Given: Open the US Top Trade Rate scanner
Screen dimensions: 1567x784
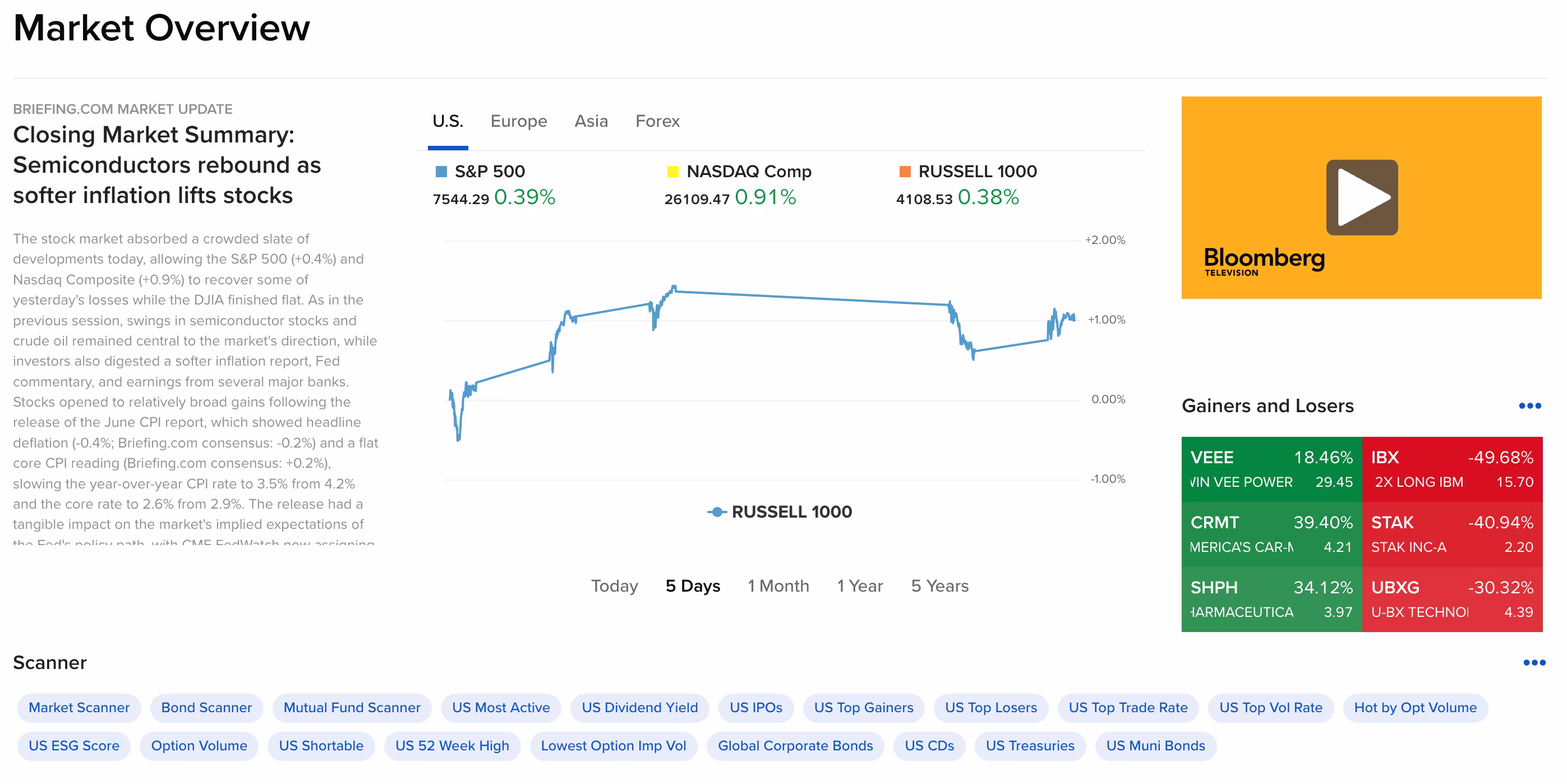Looking at the screenshot, I should click(x=1128, y=708).
